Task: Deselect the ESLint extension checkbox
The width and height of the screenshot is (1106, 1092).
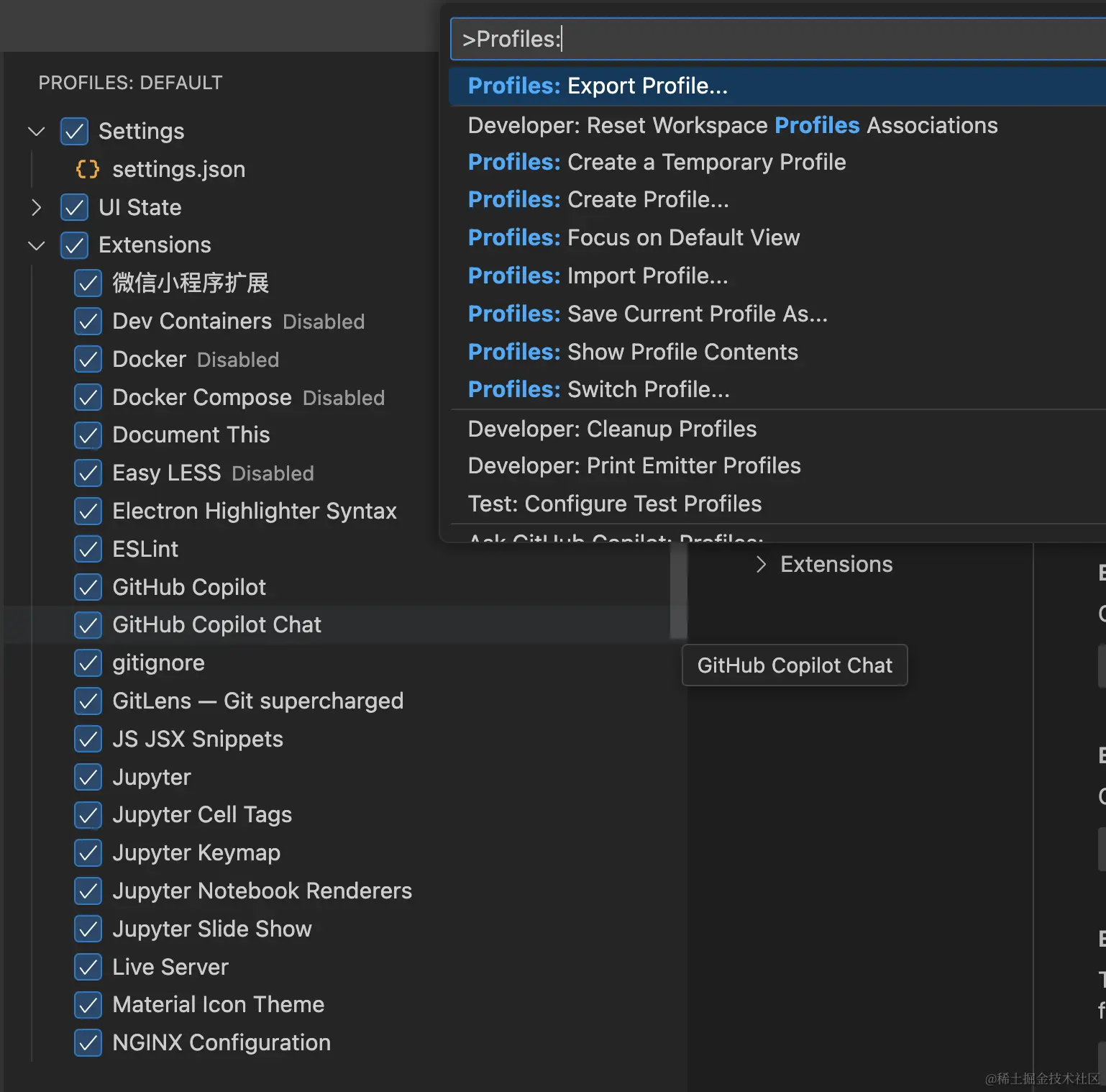Action: click(88, 549)
